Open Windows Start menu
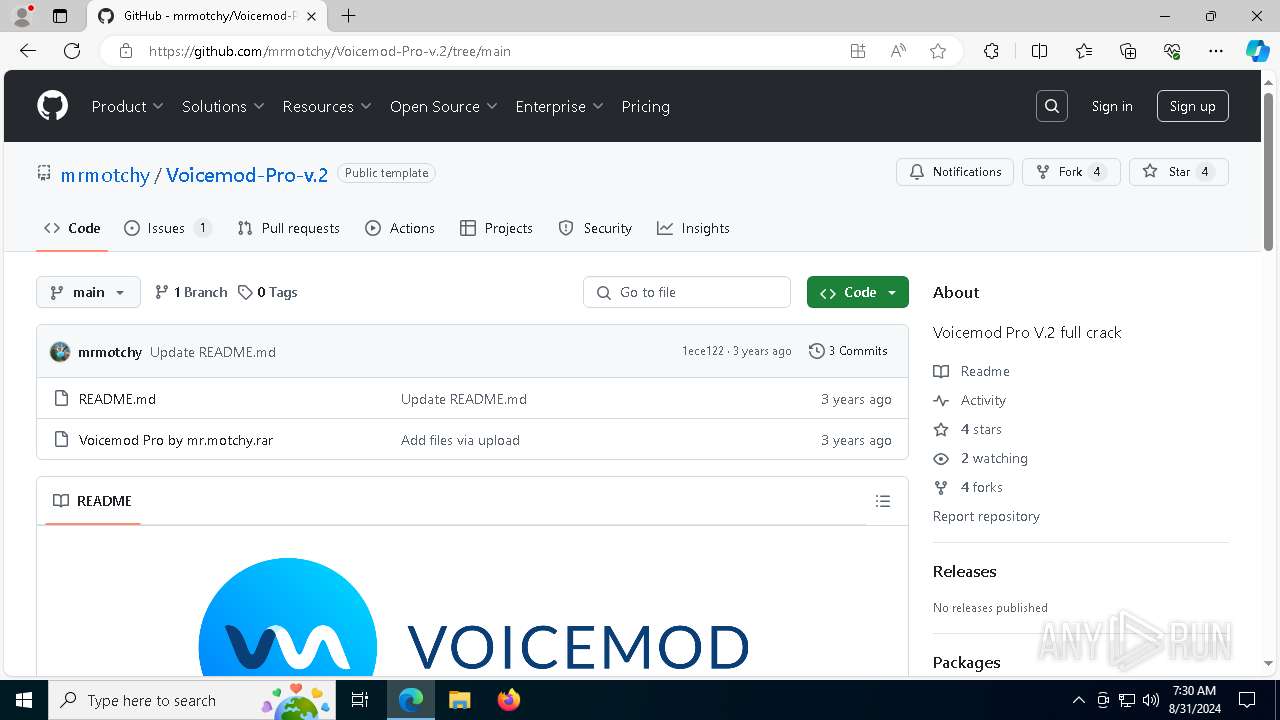 click(x=24, y=700)
